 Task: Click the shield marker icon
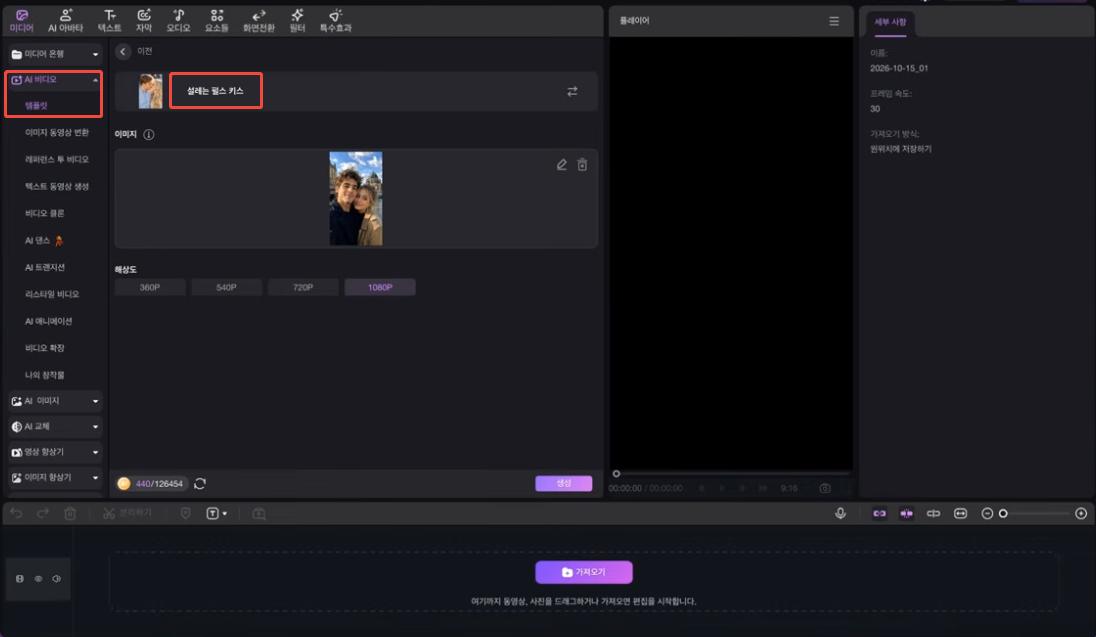point(185,513)
